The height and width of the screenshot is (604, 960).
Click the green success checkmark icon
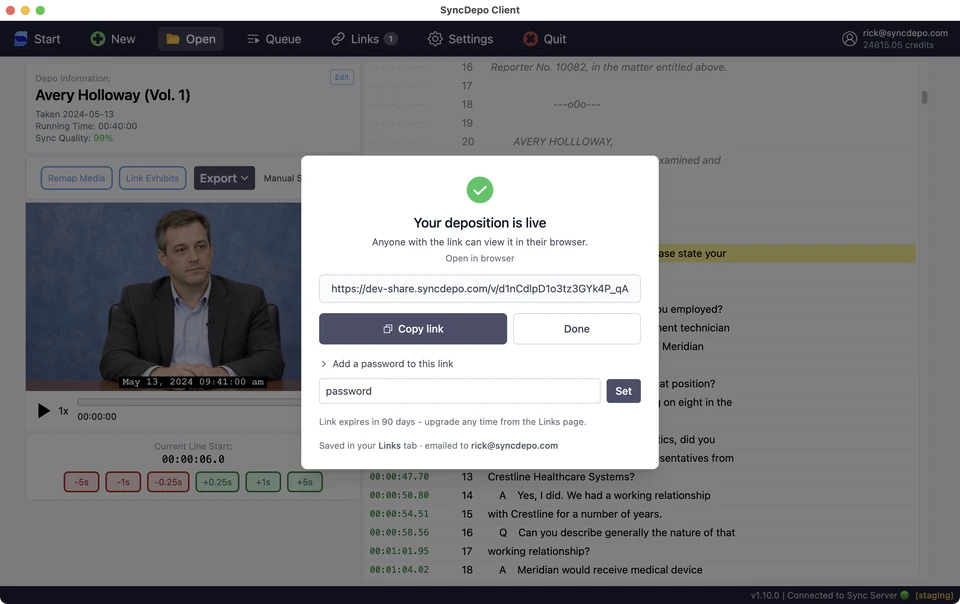point(480,190)
